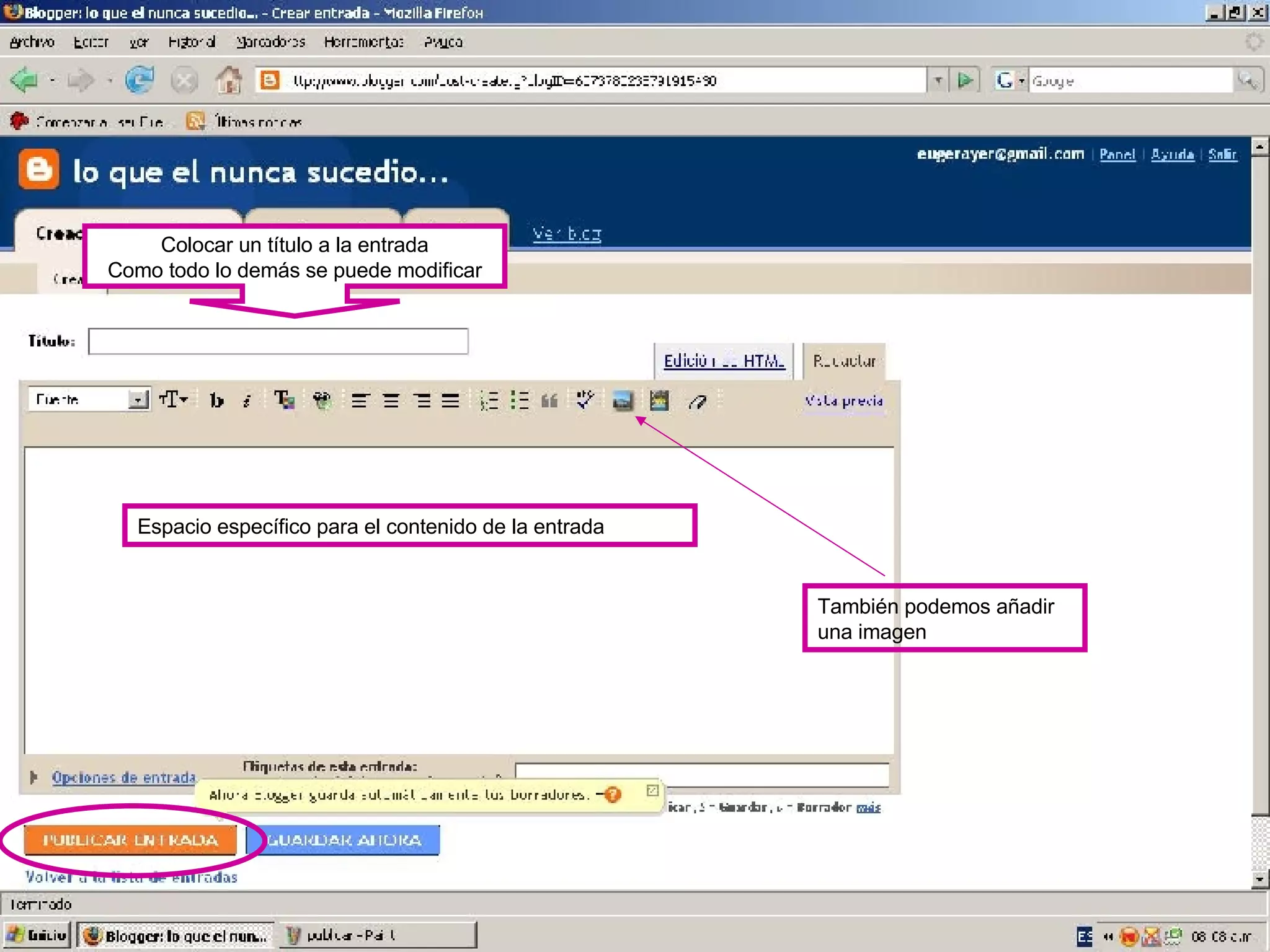
Task: Open the Marcadores menu
Action: click(270, 42)
